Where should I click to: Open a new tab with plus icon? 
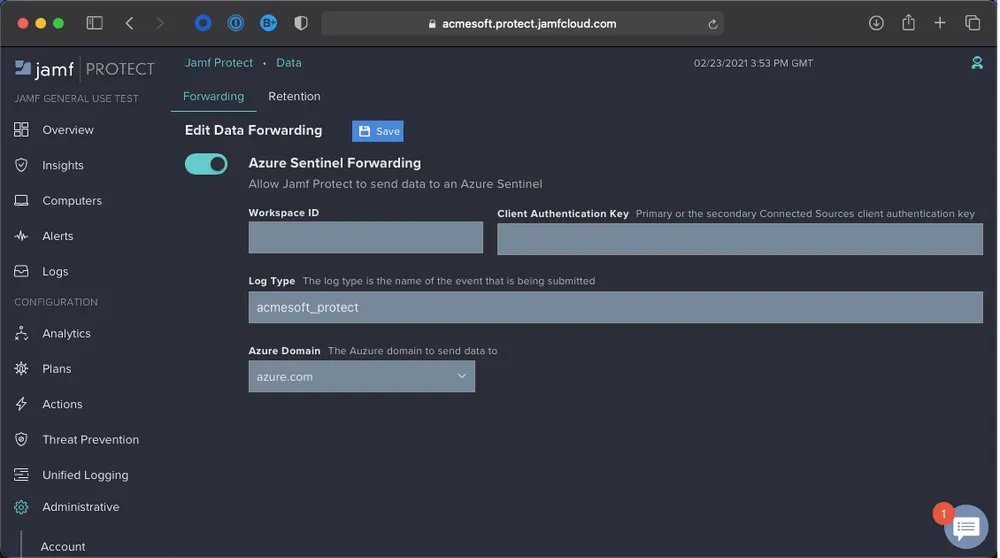coord(939,23)
